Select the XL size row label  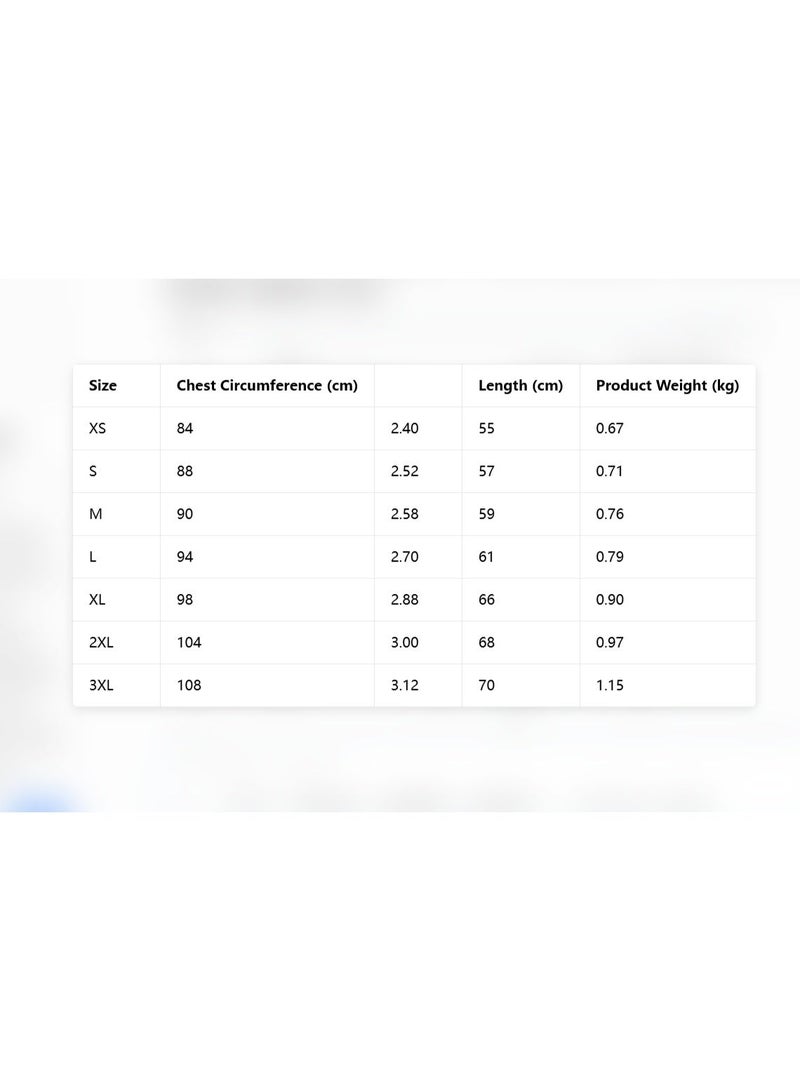[97, 600]
